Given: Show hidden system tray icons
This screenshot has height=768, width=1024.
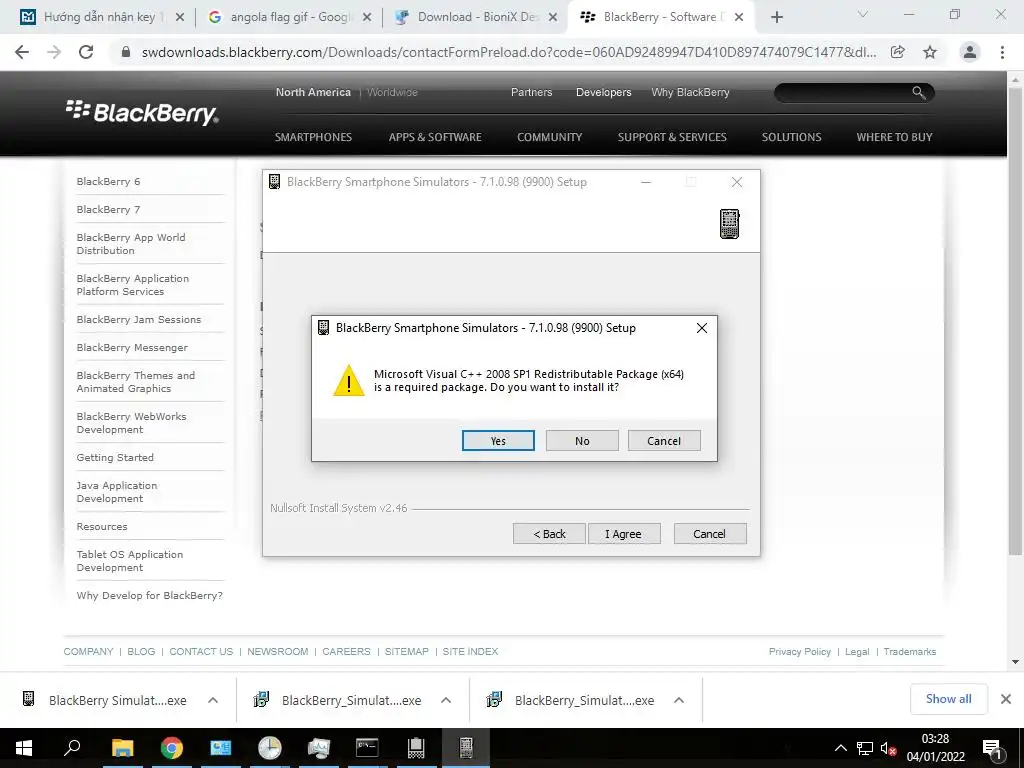Looking at the screenshot, I should pos(840,748).
